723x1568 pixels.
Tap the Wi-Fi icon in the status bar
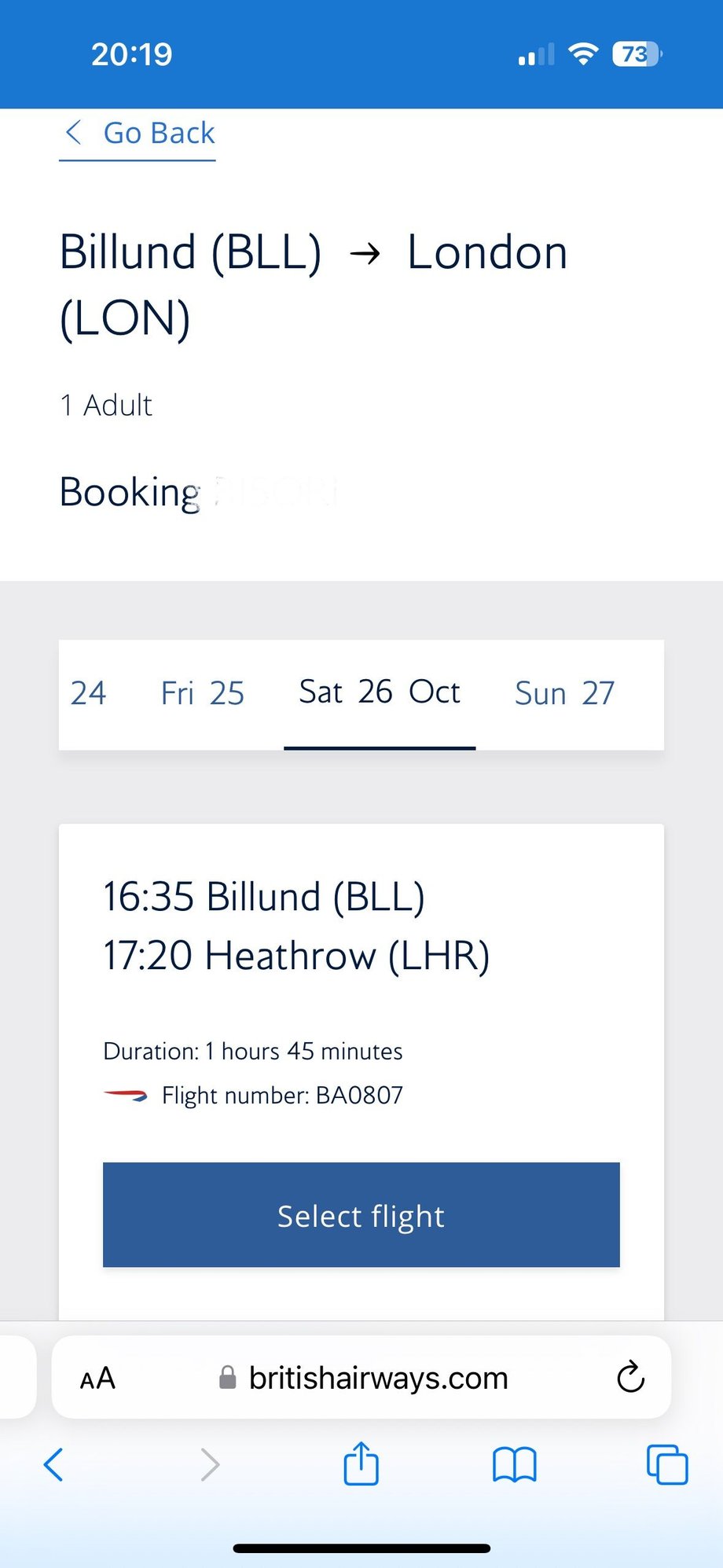[x=583, y=54]
